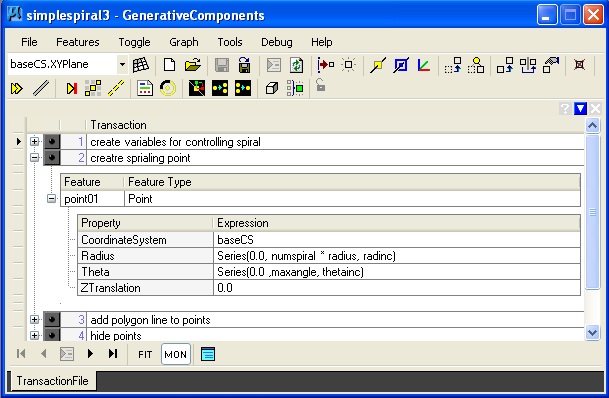Screen dimensions: 609x398
Task: Click the FIT button
Action: click(x=145, y=355)
